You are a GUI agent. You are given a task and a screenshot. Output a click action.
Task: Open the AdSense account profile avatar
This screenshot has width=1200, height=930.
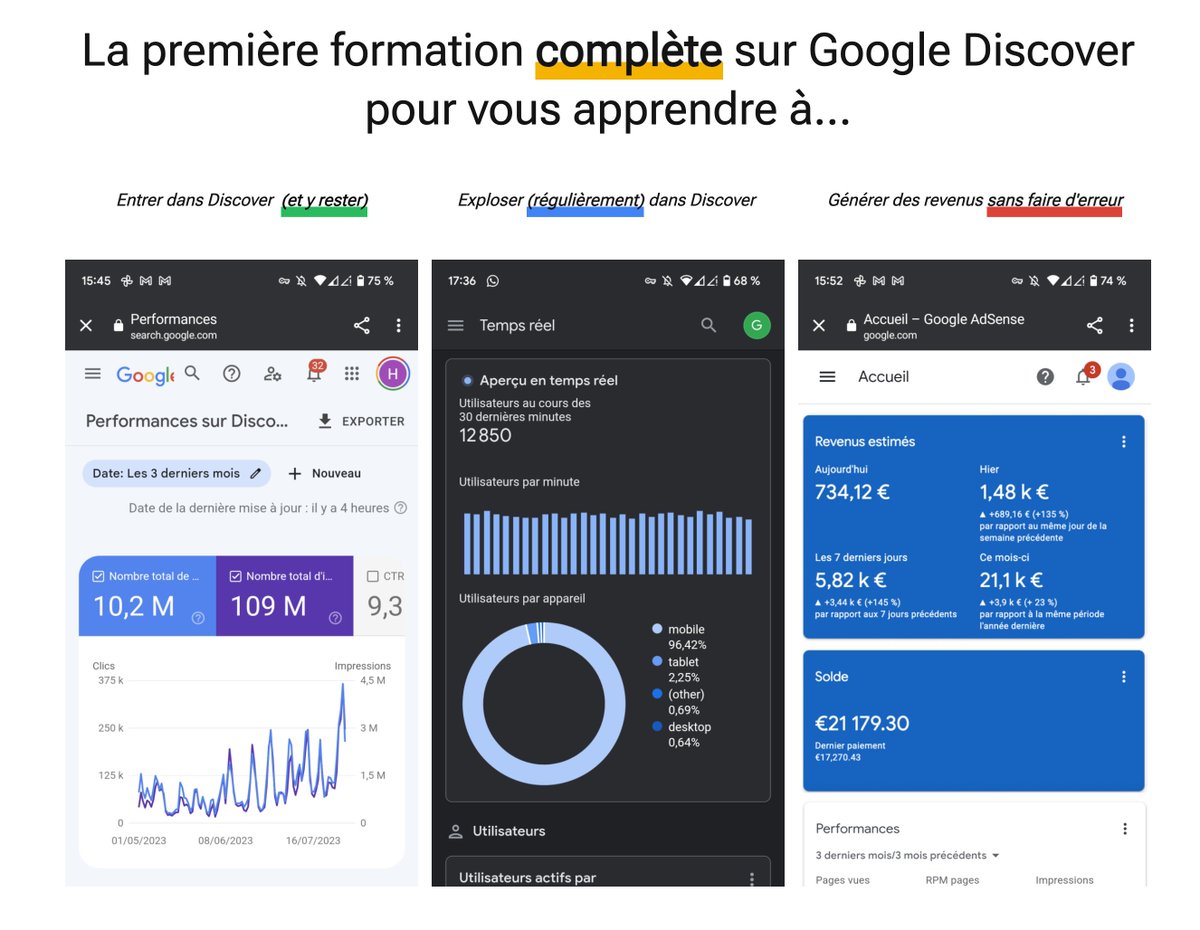click(x=1121, y=377)
